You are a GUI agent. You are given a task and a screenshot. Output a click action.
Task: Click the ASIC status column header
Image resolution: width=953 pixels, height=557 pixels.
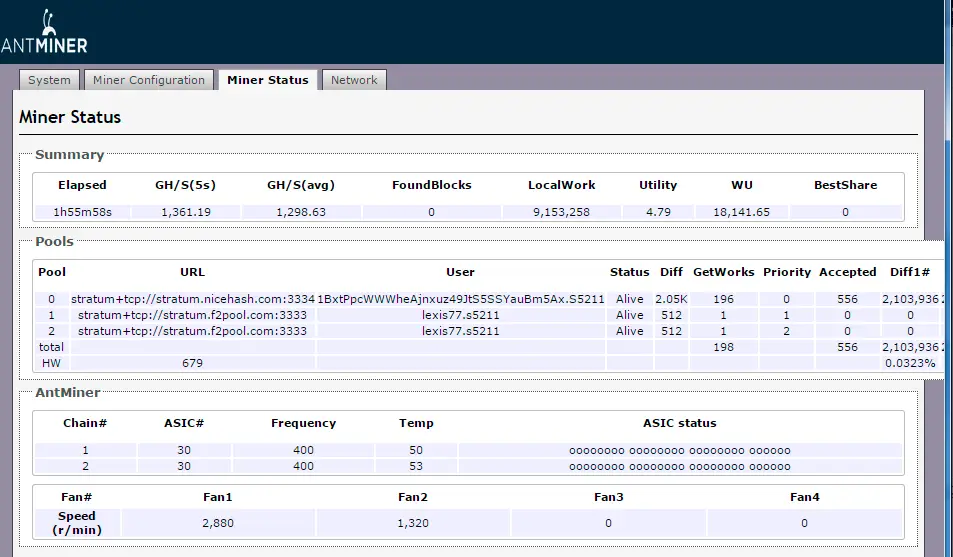[x=679, y=423]
